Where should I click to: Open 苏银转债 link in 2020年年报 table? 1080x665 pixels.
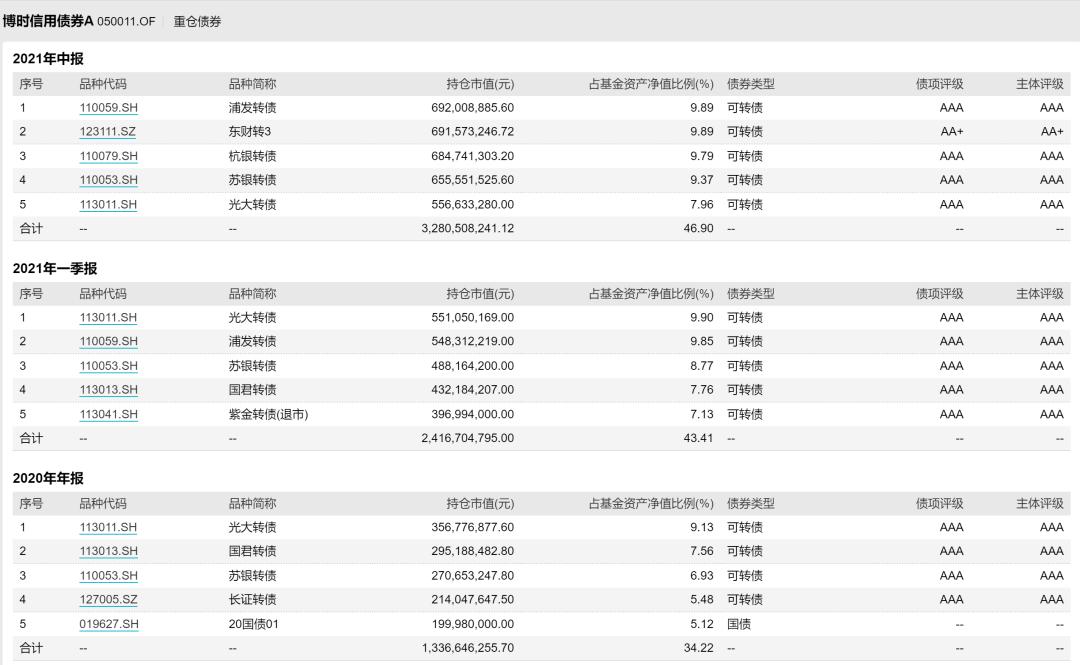107,575
